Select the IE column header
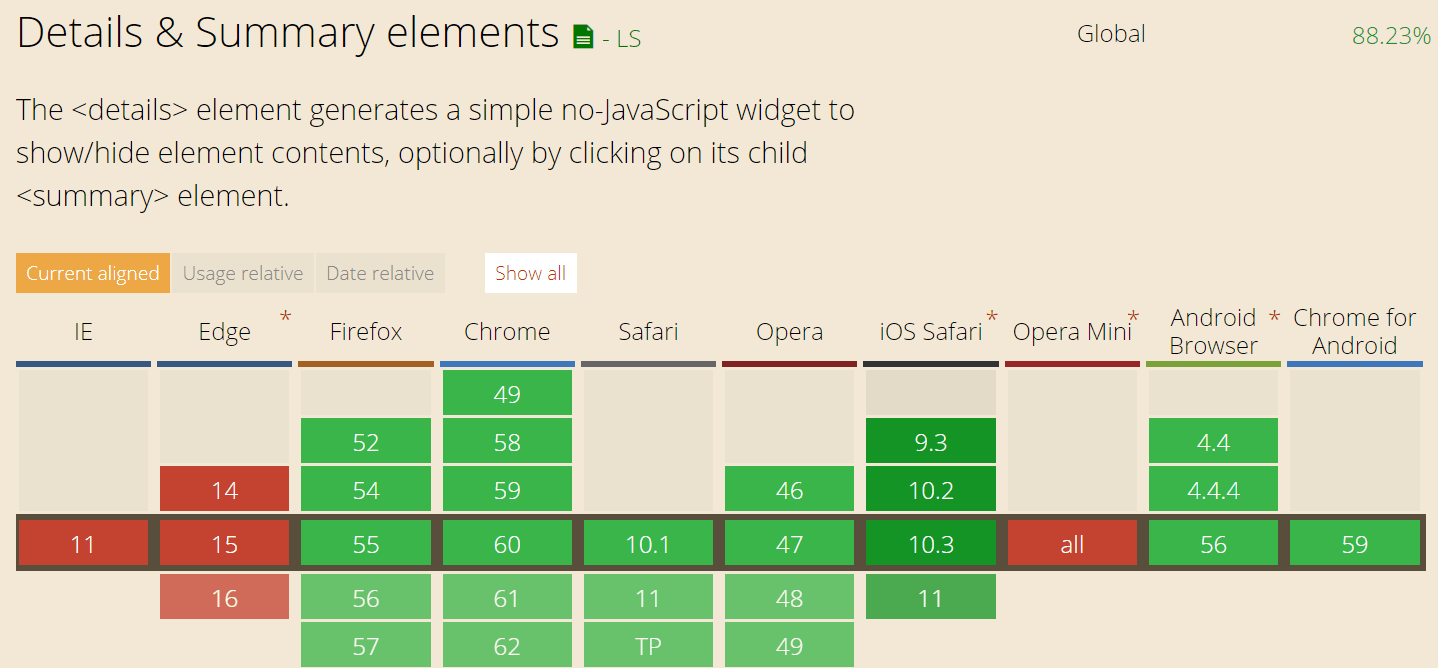The image size is (1438, 668). click(x=83, y=332)
